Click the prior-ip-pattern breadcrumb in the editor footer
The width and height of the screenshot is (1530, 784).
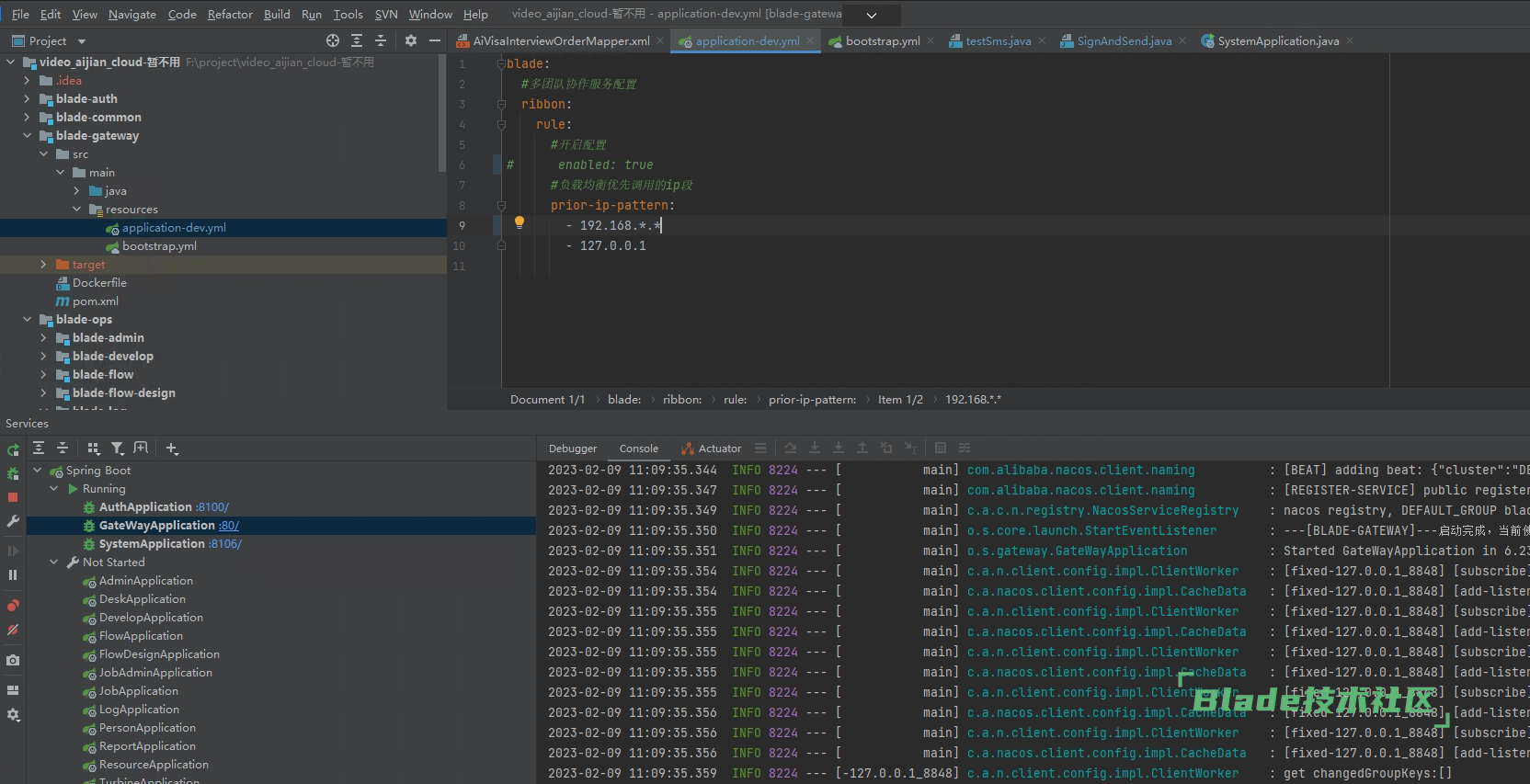812,399
